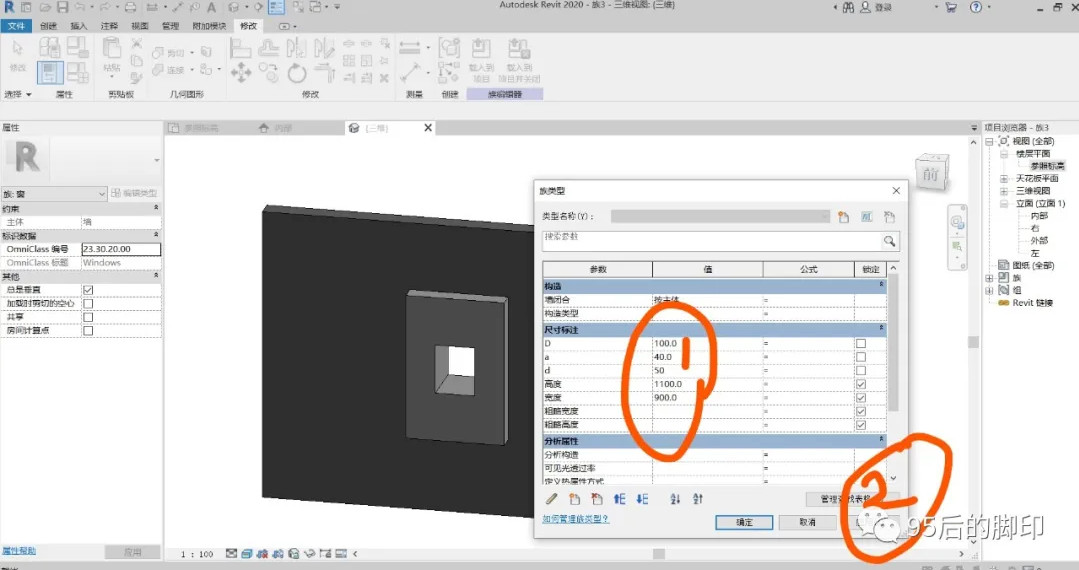The height and width of the screenshot is (570, 1079).
Task: Collapse the 尺寸标注 group in Family Types
Action: coord(881,329)
